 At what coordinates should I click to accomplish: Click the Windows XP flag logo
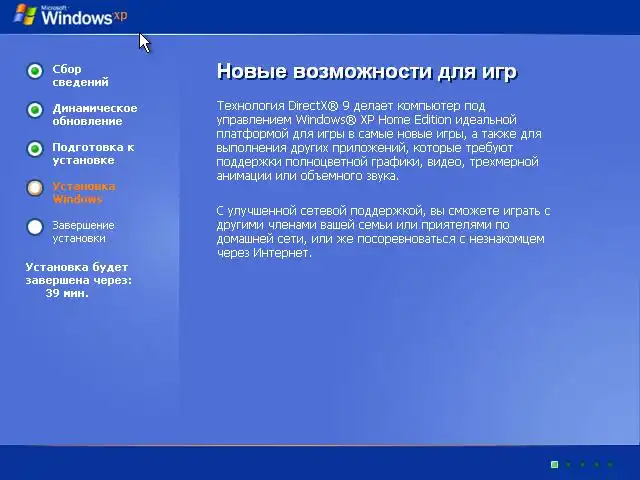coord(25,15)
